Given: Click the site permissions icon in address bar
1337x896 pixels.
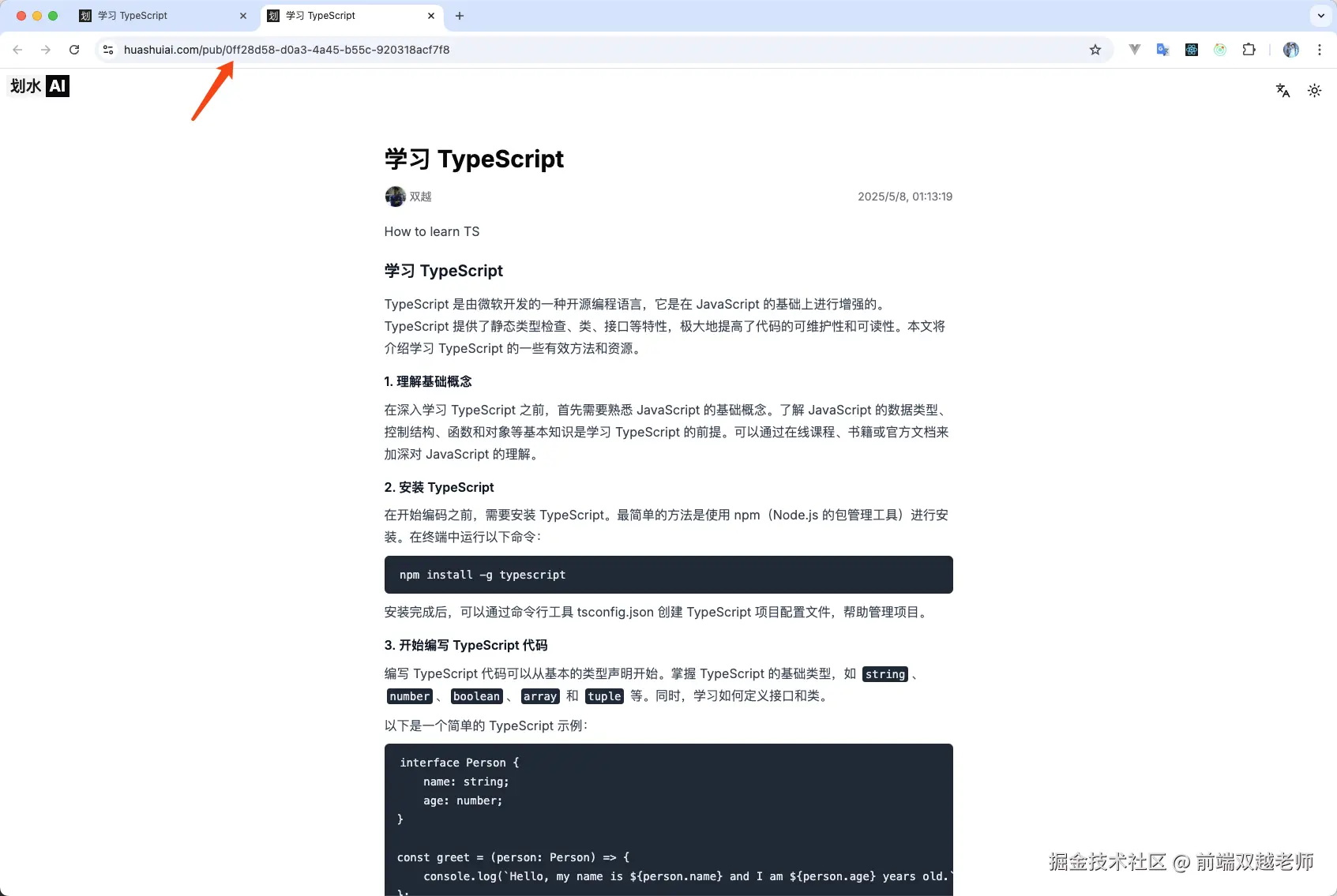Looking at the screenshot, I should click(107, 49).
